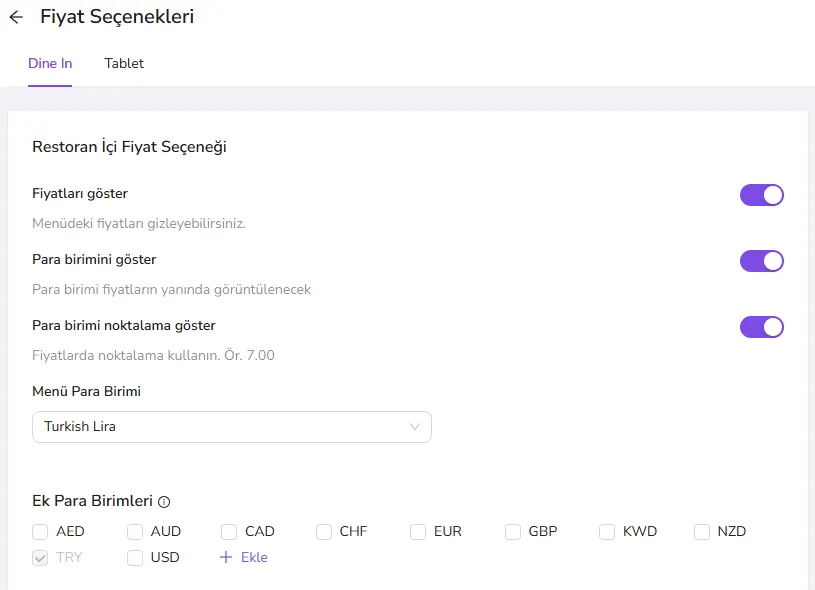This screenshot has height=590, width=815.
Task: Switch to the Tablet tab
Action: [124, 63]
